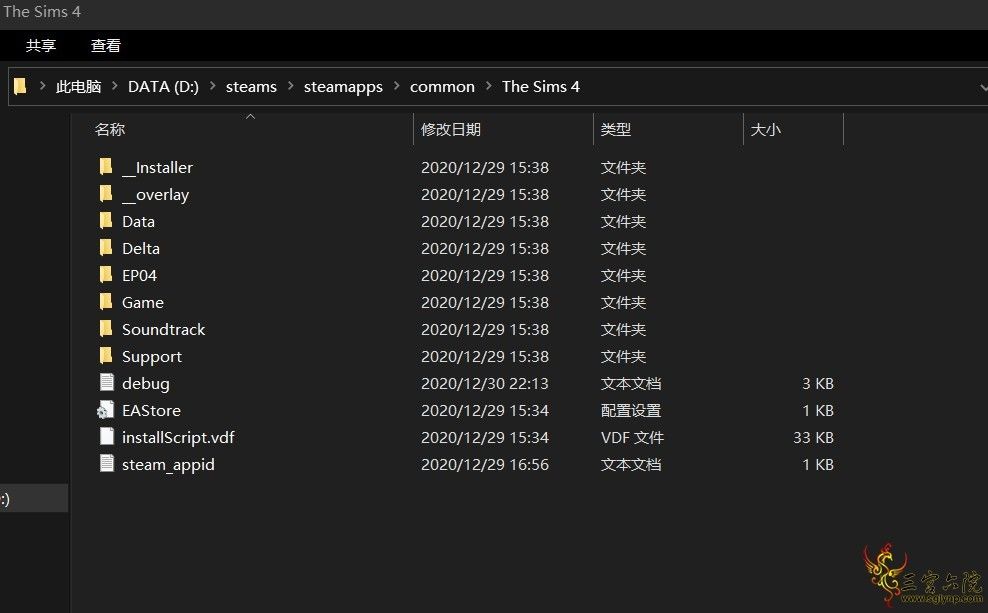Screen dimensions: 988x613
Task: Expand chevron after steams breadcrumb
Action: (290, 86)
